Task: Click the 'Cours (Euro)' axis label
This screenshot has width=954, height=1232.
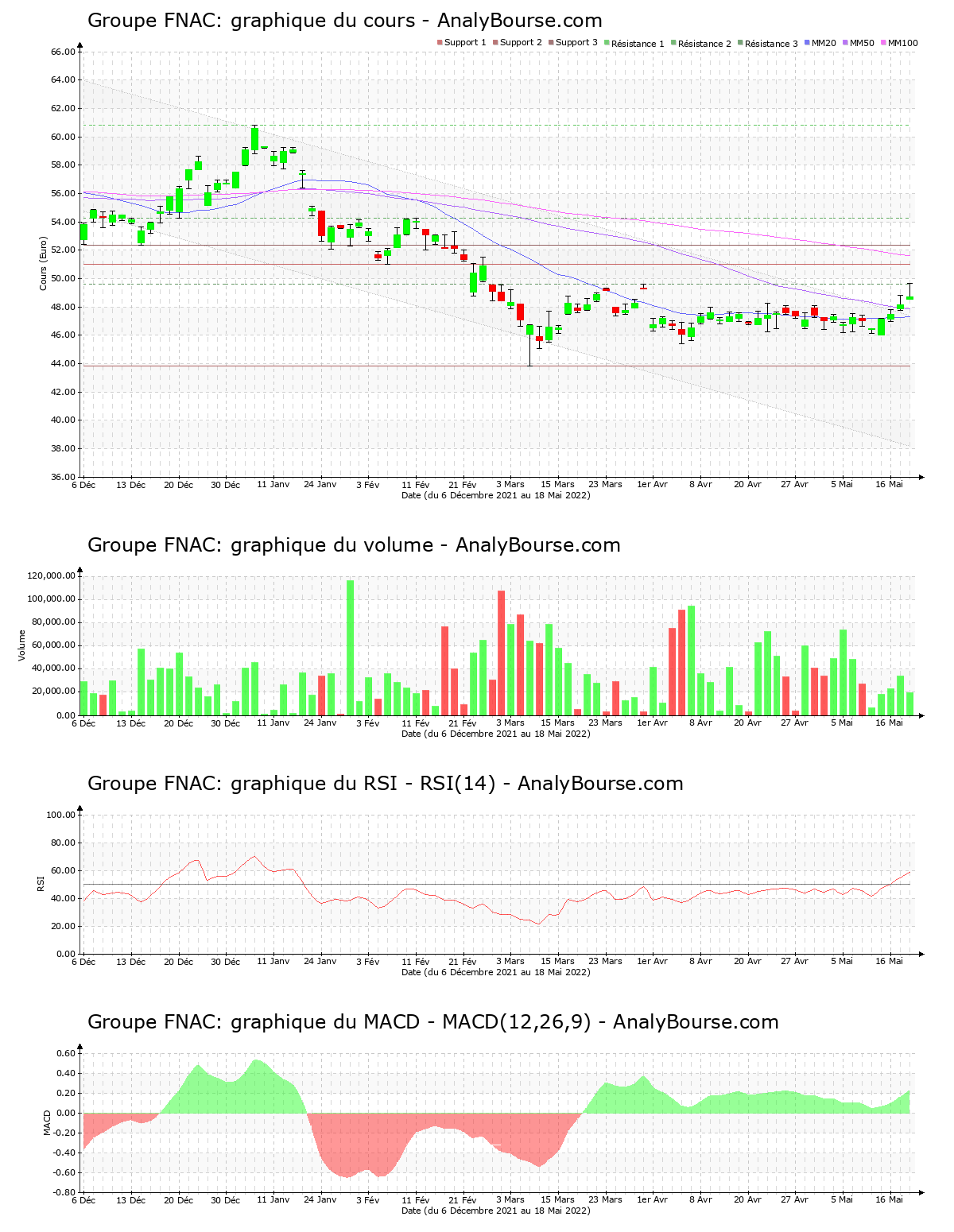Action: pos(44,263)
